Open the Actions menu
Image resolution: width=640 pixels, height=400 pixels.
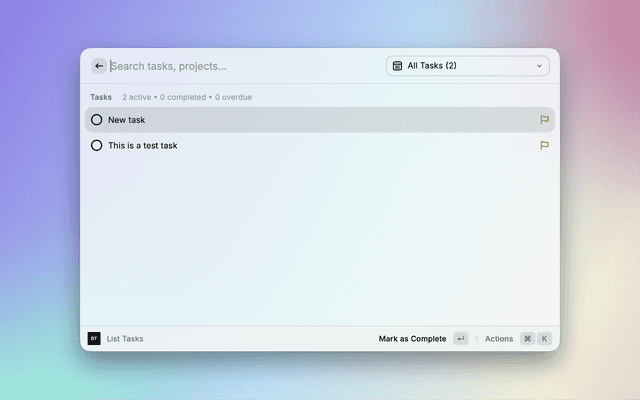click(x=498, y=339)
